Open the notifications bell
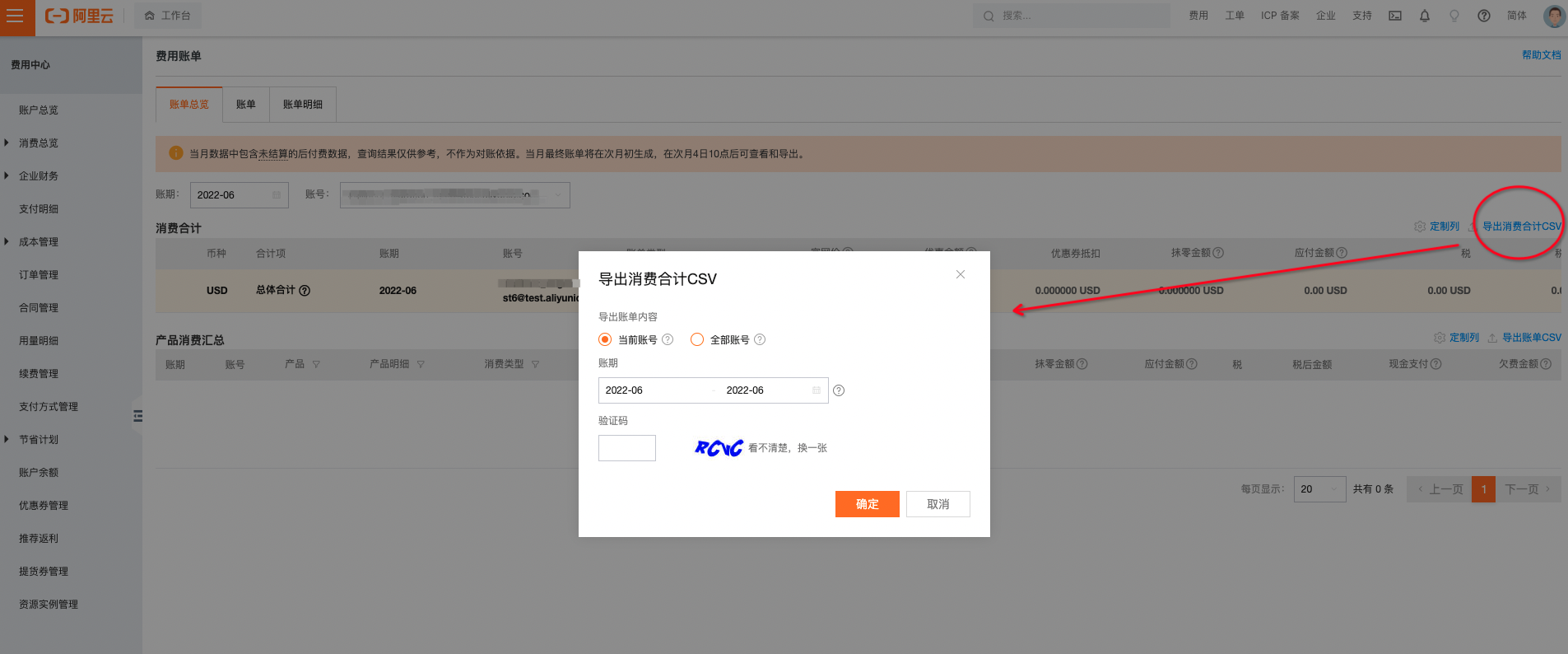The height and width of the screenshot is (654, 1568). click(x=1425, y=16)
